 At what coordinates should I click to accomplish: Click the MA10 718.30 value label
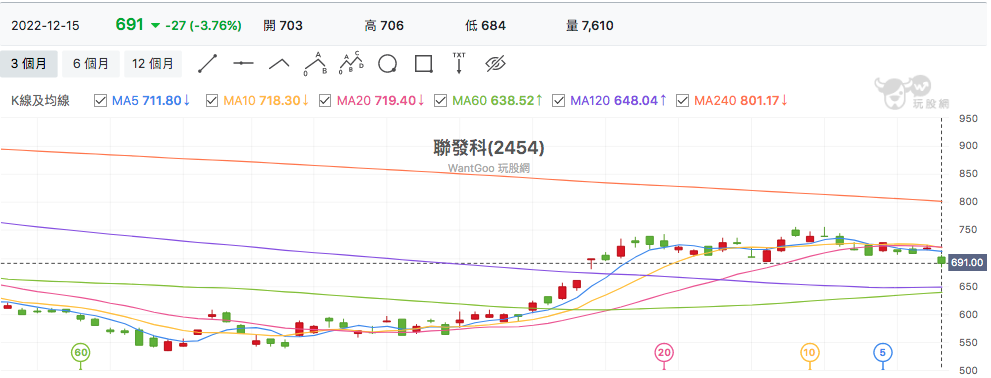pyautogui.click(x=267, y=101)
